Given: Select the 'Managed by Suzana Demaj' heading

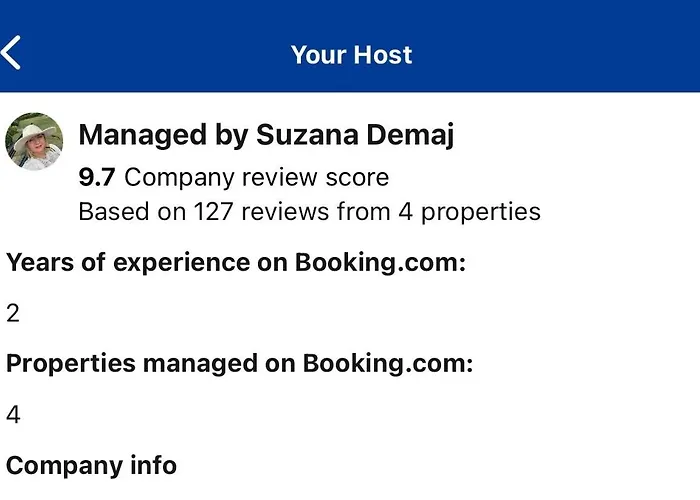Looking at the screenshot, I should click(x=266, y=135).
